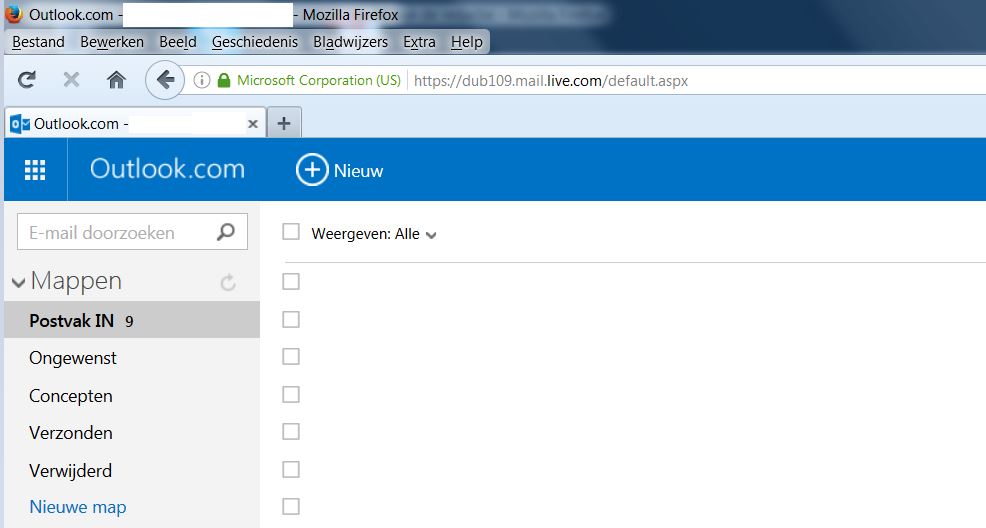Open the Ongewenst folder
The width and height of the screenshot is (986, 528).
(x=73, y=358)
